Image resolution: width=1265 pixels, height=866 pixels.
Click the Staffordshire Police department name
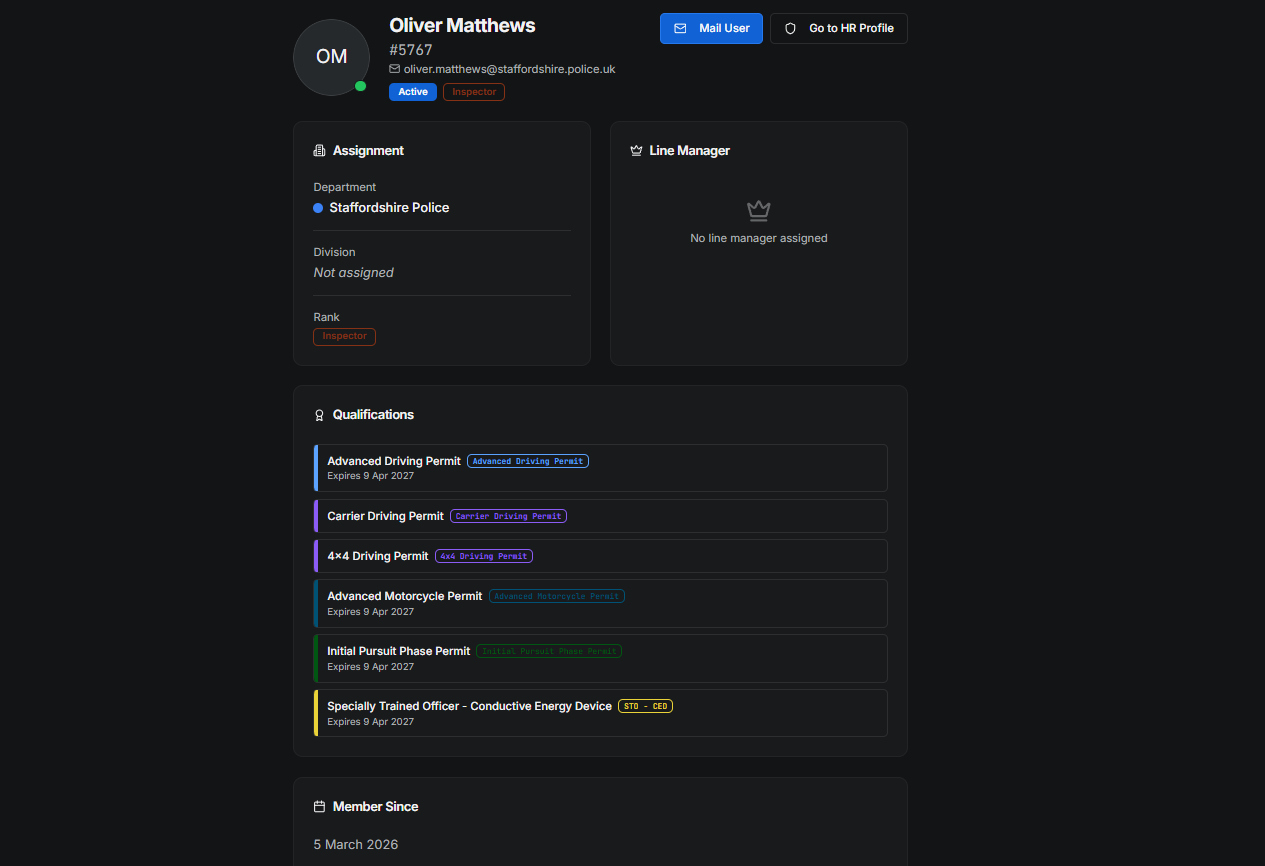[x=389, y=208]
